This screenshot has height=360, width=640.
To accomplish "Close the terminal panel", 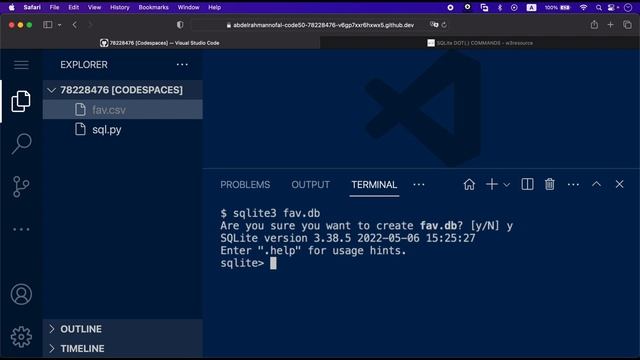I will [620, 184].
